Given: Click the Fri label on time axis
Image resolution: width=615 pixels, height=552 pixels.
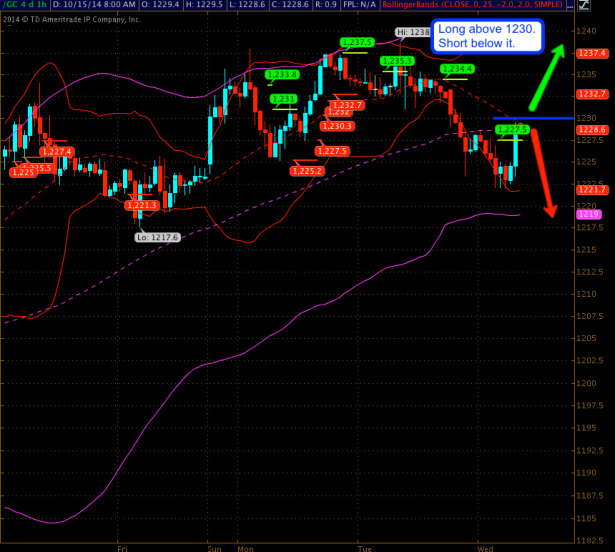Looking at the screenshot, I should [122, 548].
